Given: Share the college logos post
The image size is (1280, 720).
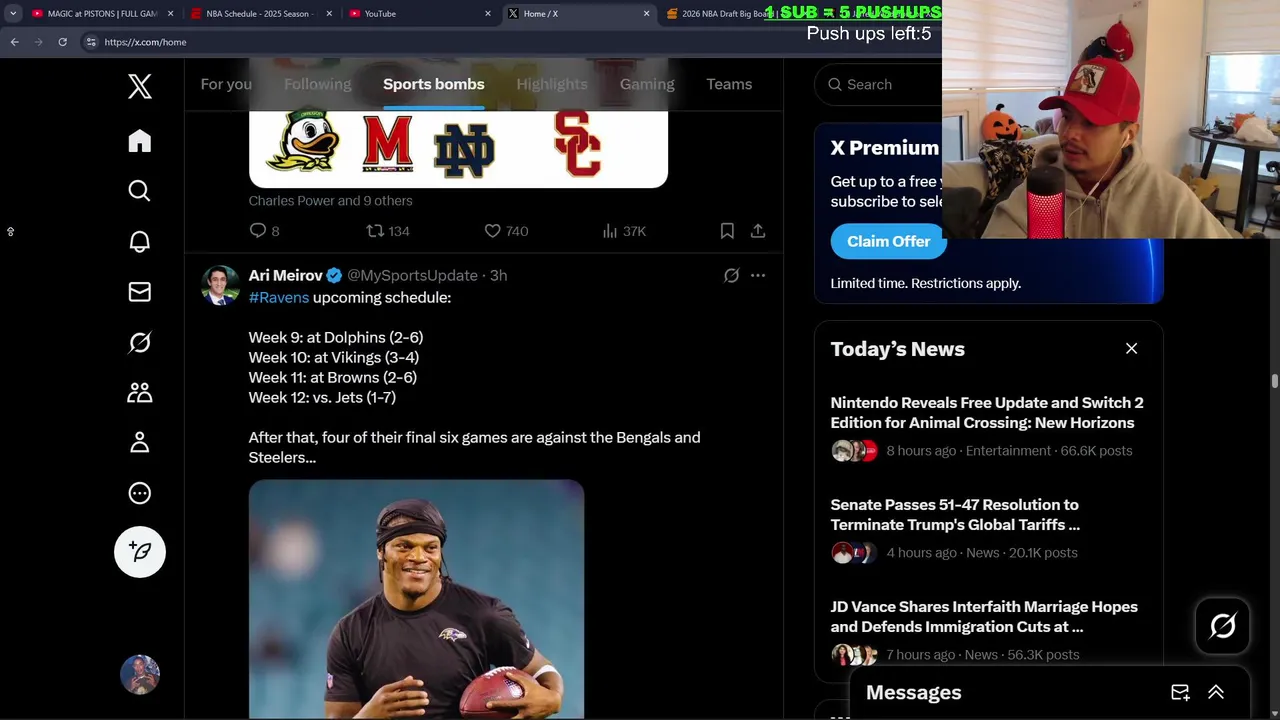Looking at the screenshot, I should [758, 231].
